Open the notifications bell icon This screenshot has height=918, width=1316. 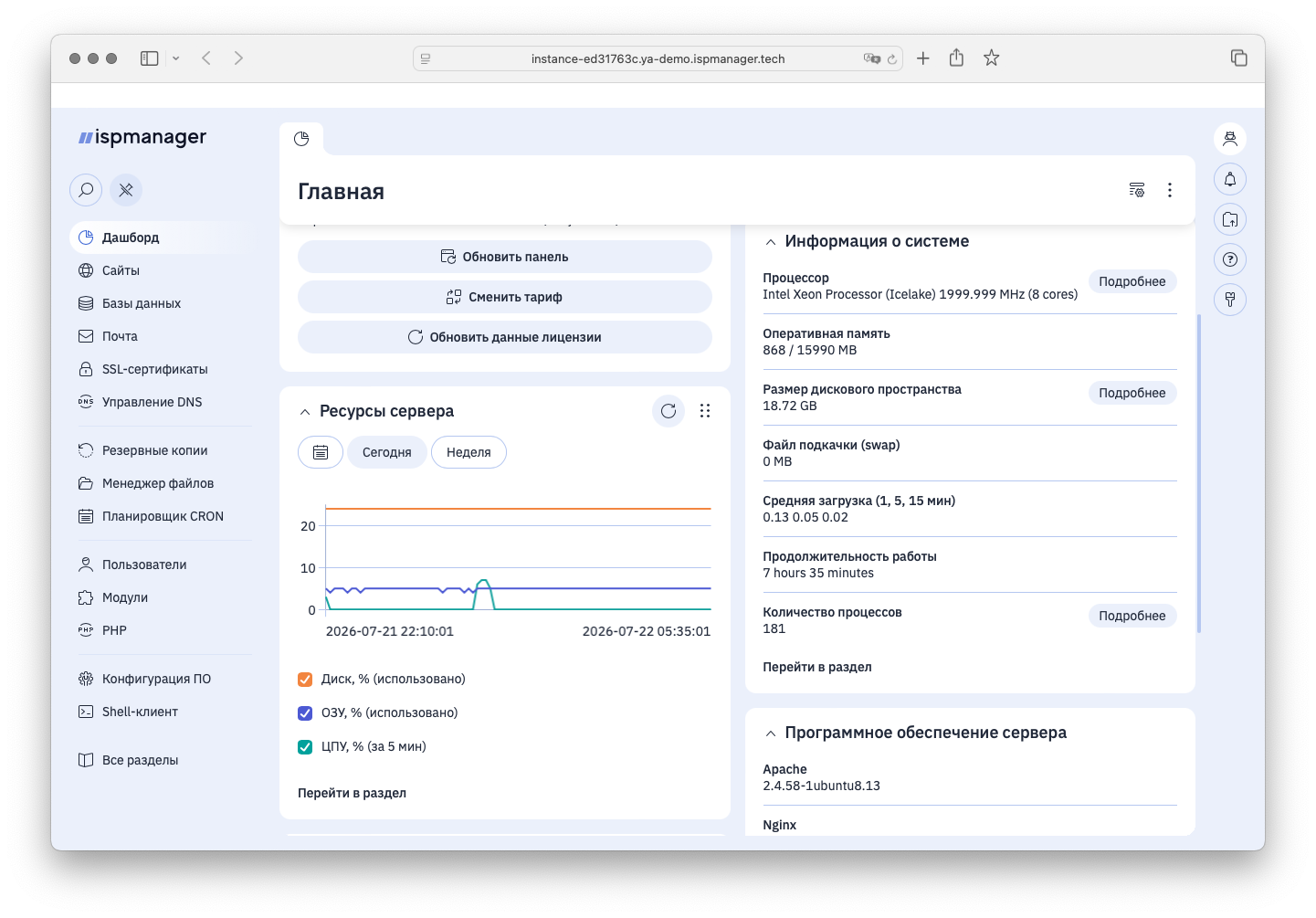1230,179
